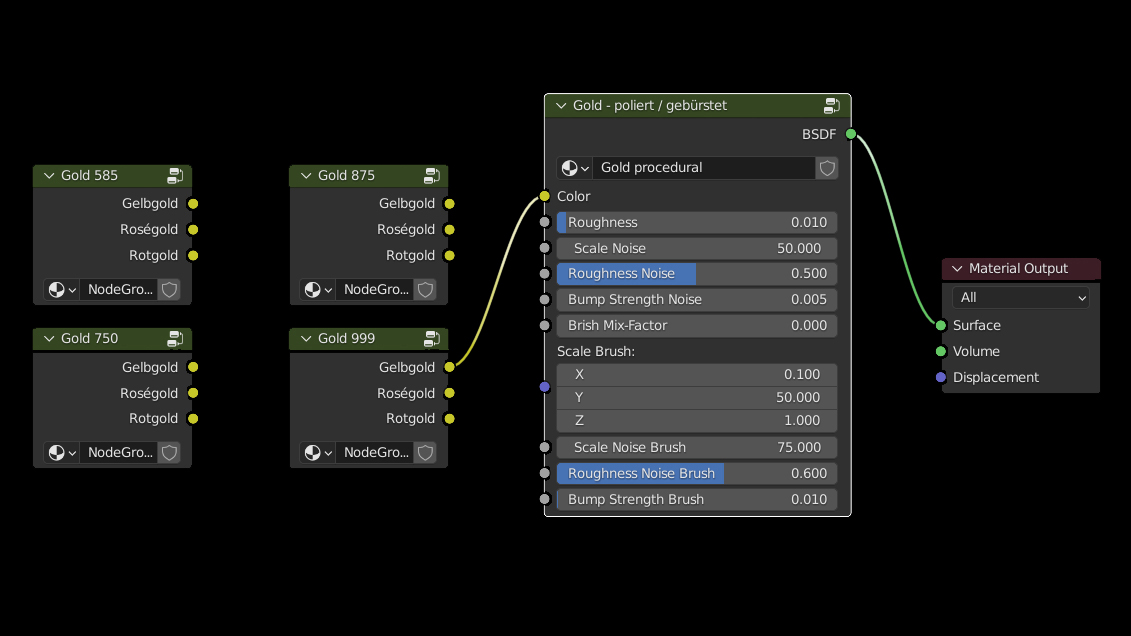This screenshot has width=1131, height=636.
Task: Toggle fake user shield in Gold 585 node
Action: click(169, 290)
